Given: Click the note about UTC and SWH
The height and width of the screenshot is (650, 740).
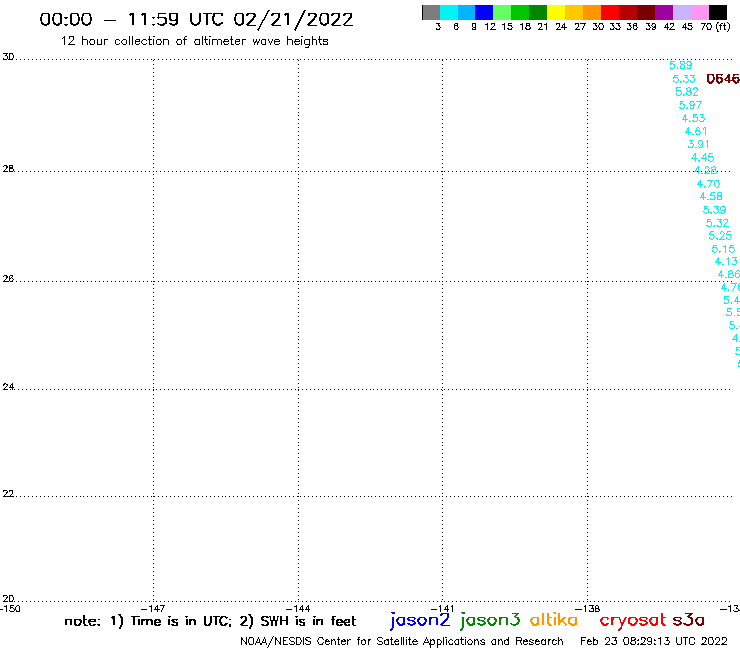Looking at the screenshot, I should click(210, 621).
